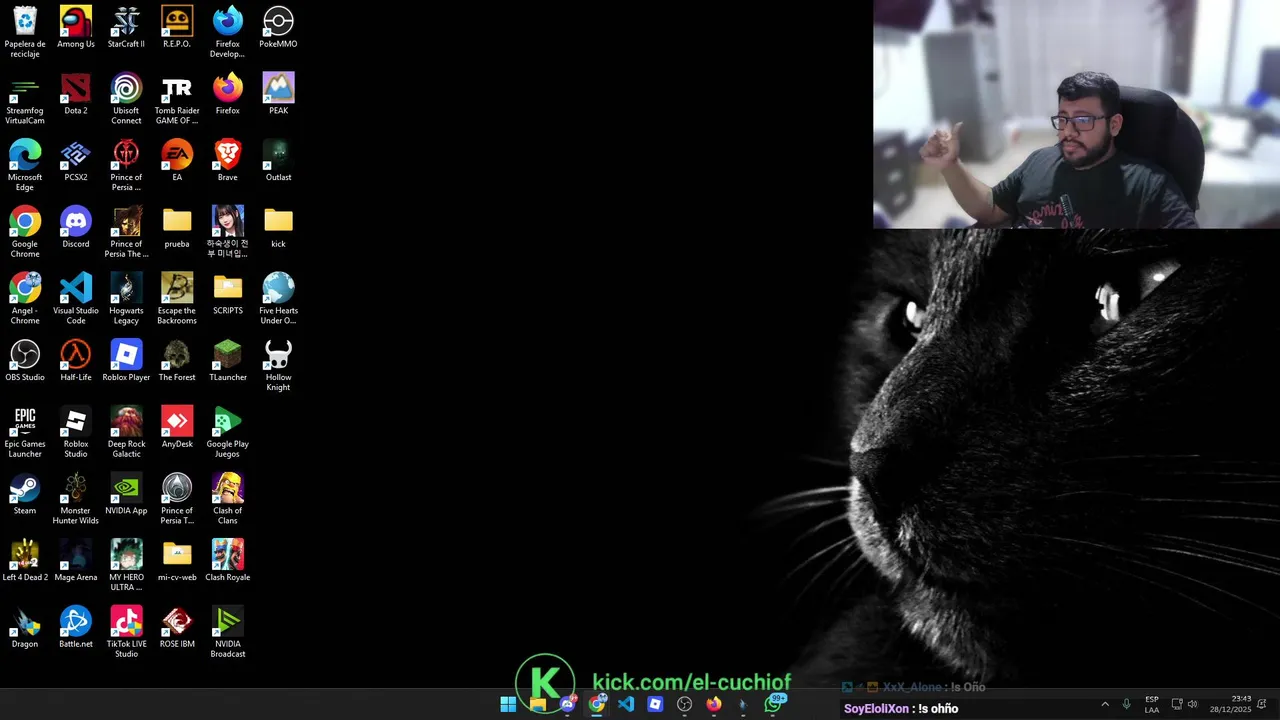Viewport: 1280px width, 720px height.
Task: Select the Clash of Clans icon
Action: click(x=228, y=498)
